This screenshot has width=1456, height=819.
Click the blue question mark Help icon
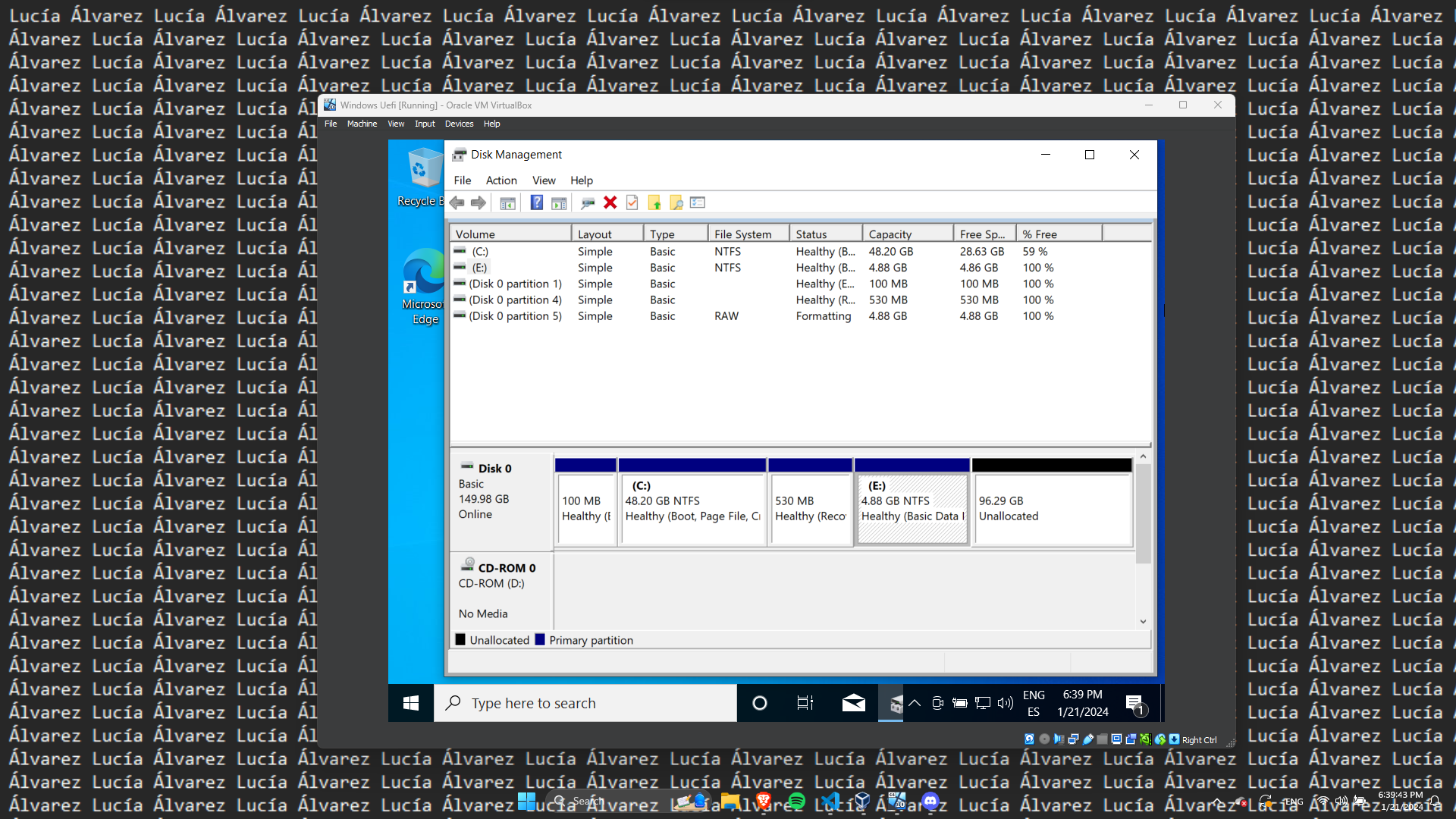pos(536,202)
